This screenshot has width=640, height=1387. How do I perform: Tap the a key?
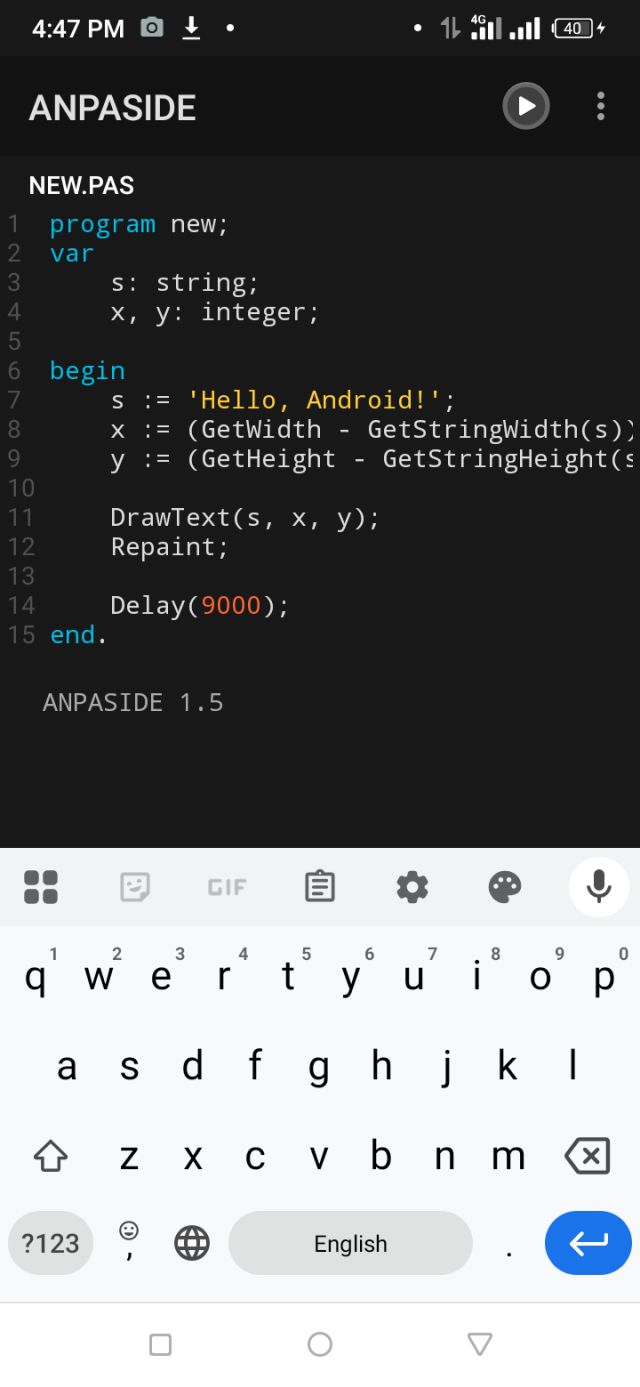coord(66,1067)
